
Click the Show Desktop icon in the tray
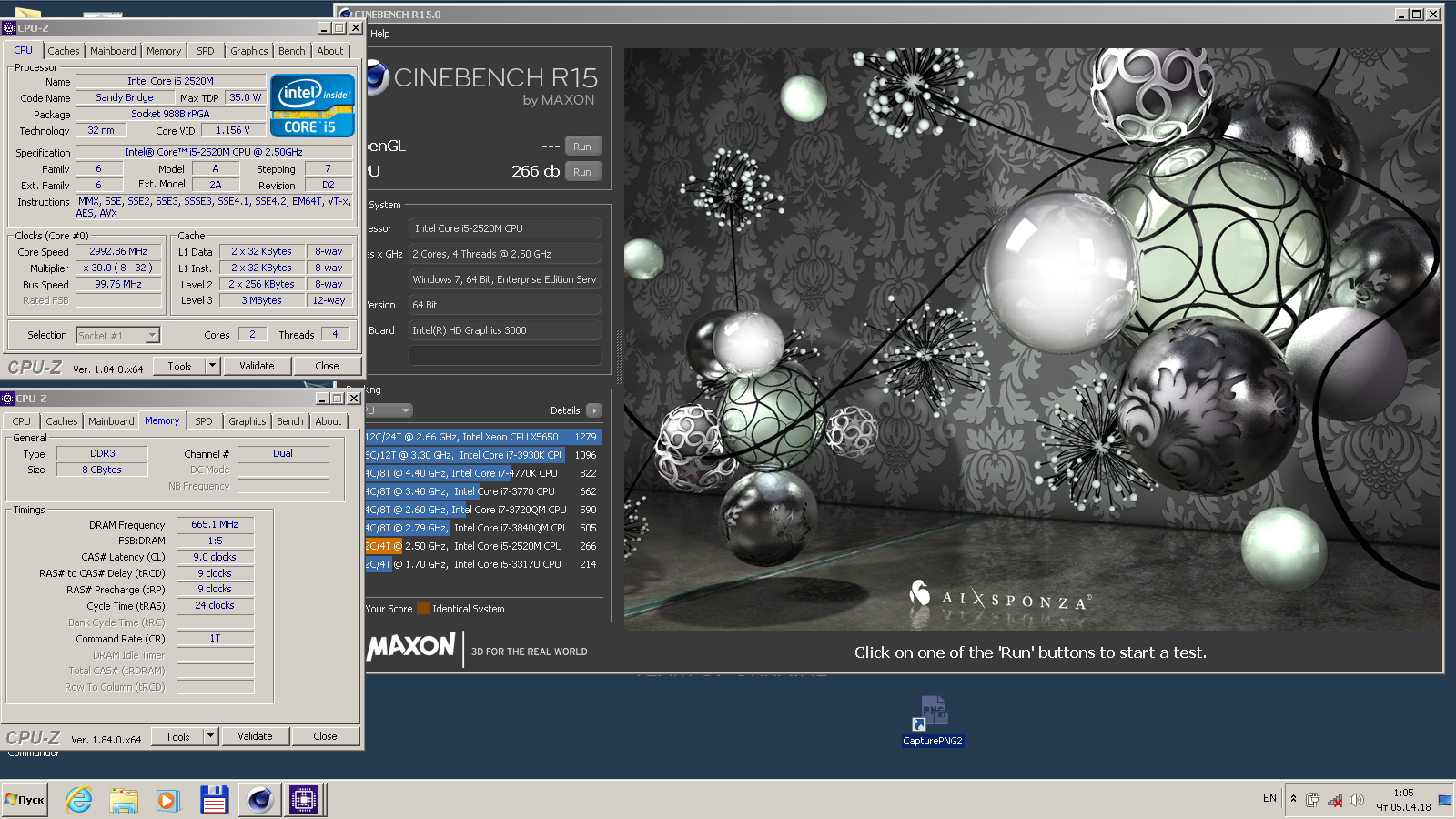pos(1445,800)
